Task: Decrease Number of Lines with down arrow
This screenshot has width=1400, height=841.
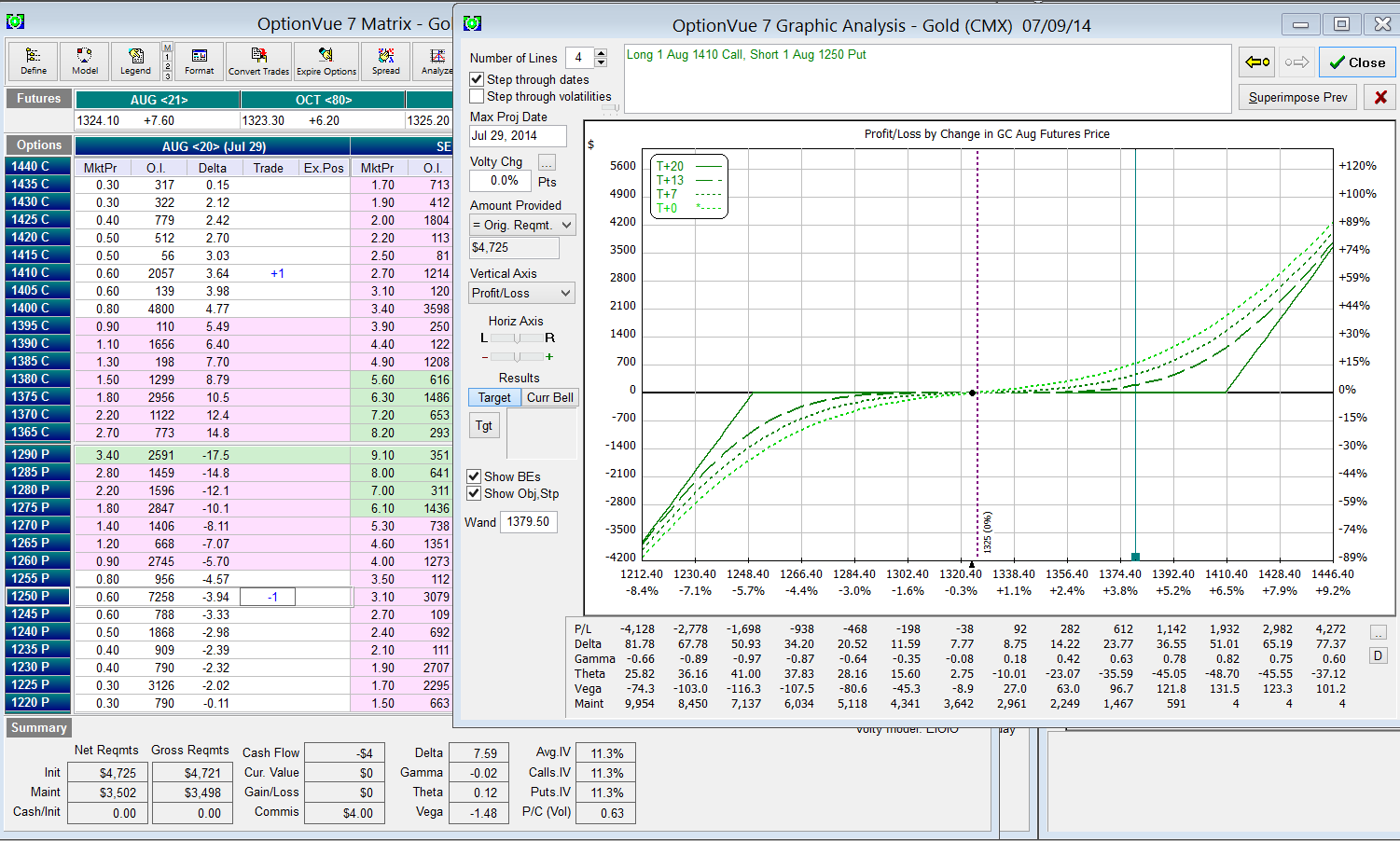Action: [x=601, y=63]
